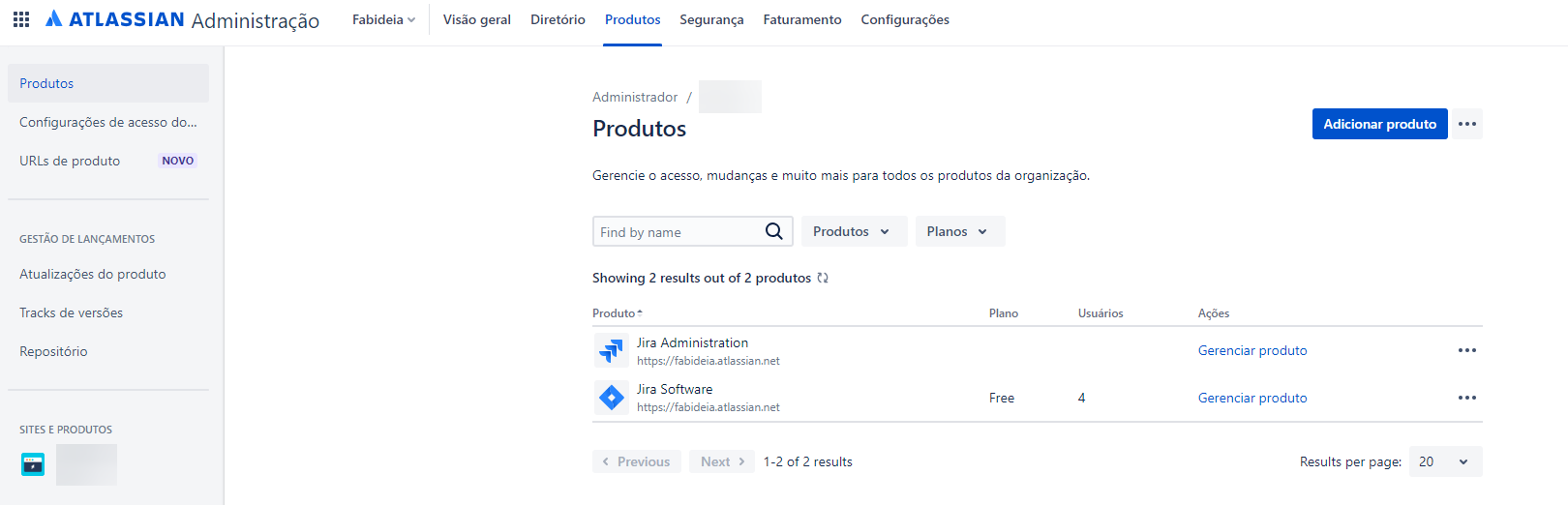Open the Fabideia organization dropdown

point(383,19)
